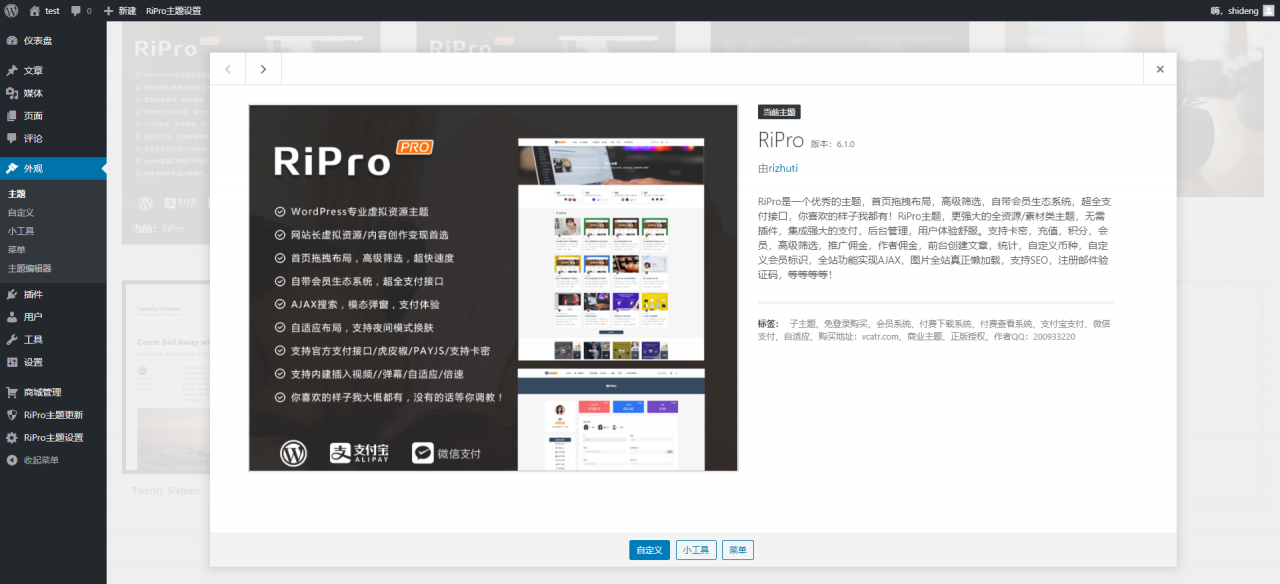Click the pushpin icon beside 文章

12,71
